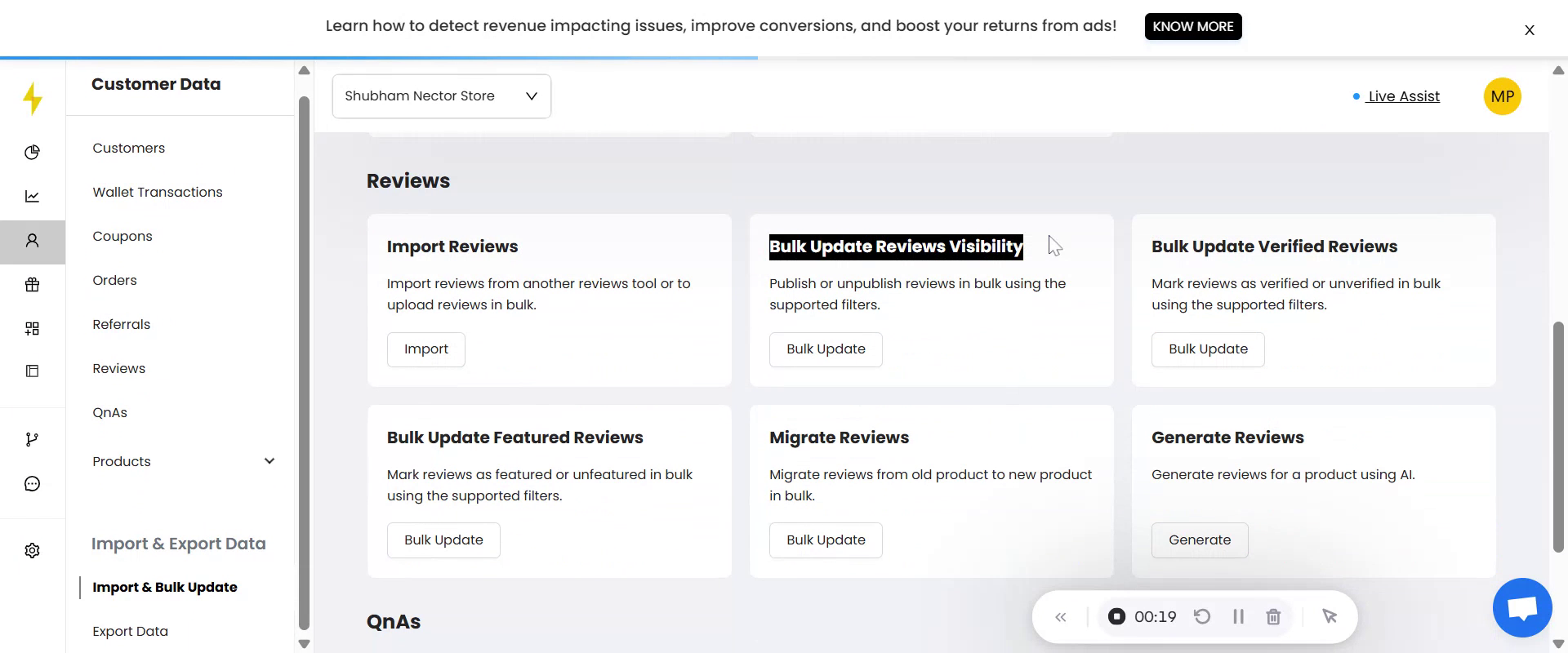Open the settings gear icon

tap(32, 551)
